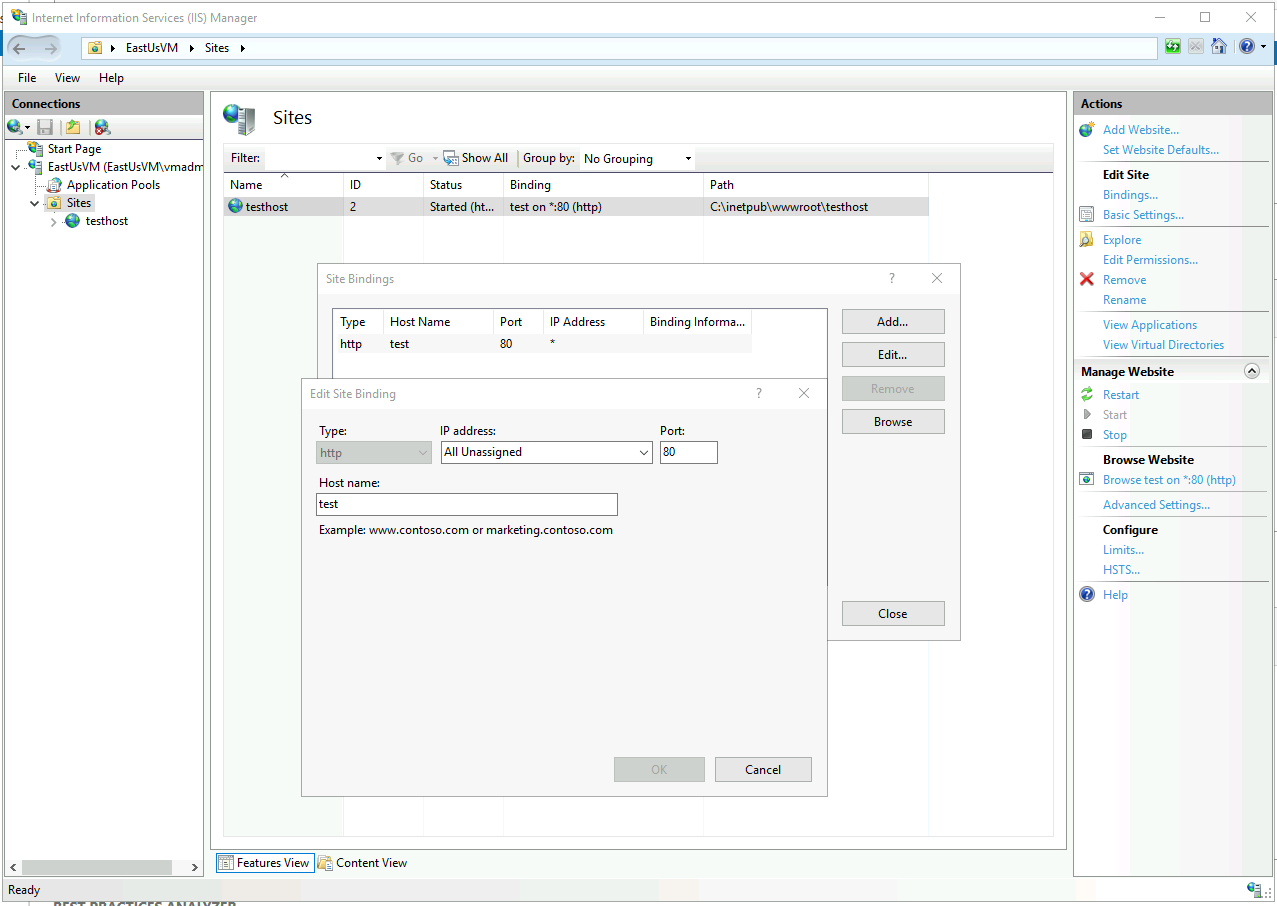Expand the testhost tree node
Image resolution: width=1277 pixels, height=906 pixels.
[x=54, y=221]
